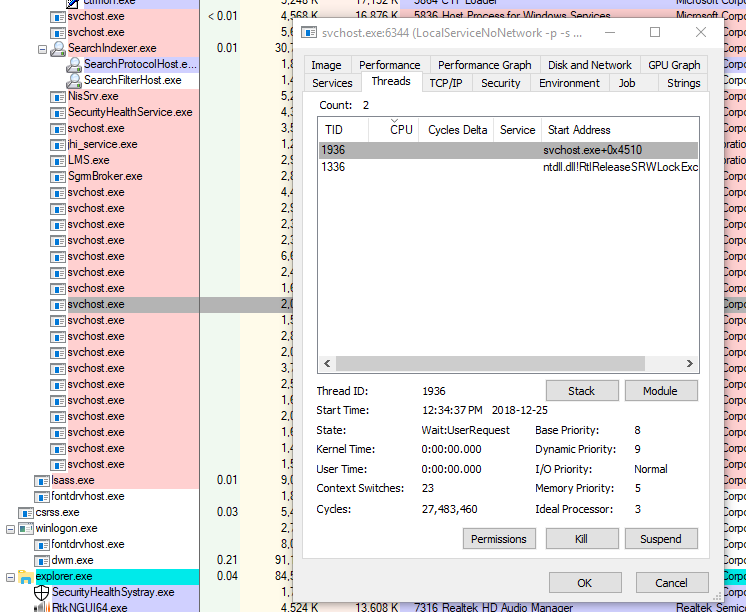This screenshot has width=746, height=612.
Task: Select the dwm.exe process name
Action: (x=72, y=560)
